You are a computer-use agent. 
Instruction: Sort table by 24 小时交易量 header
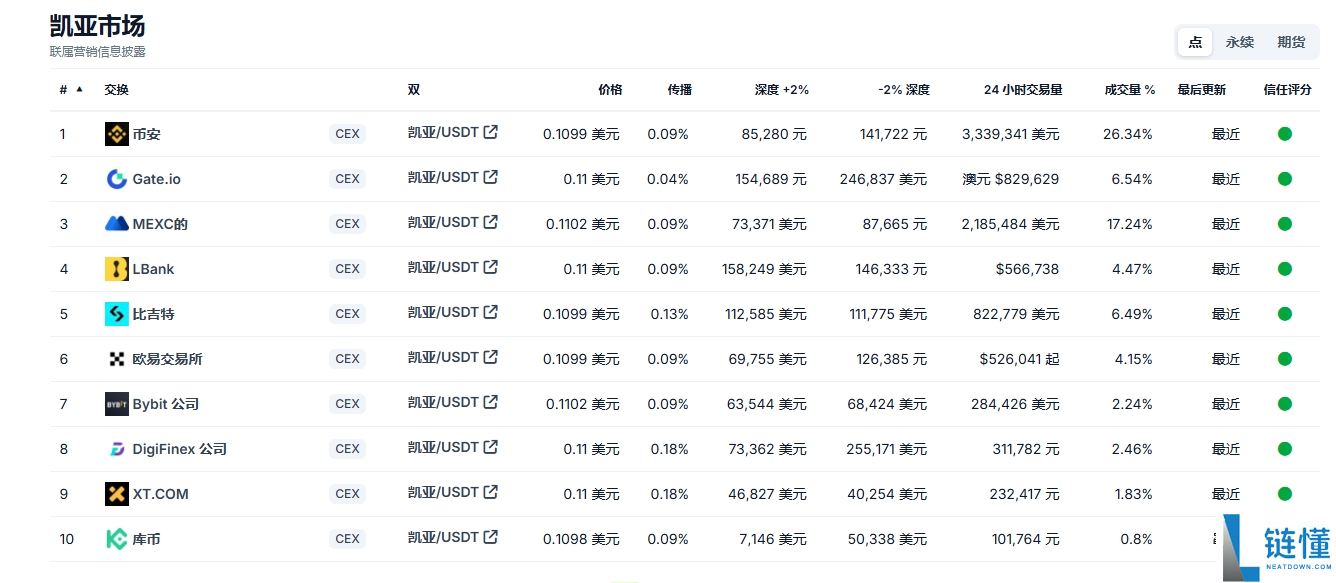click(1023, 90)
